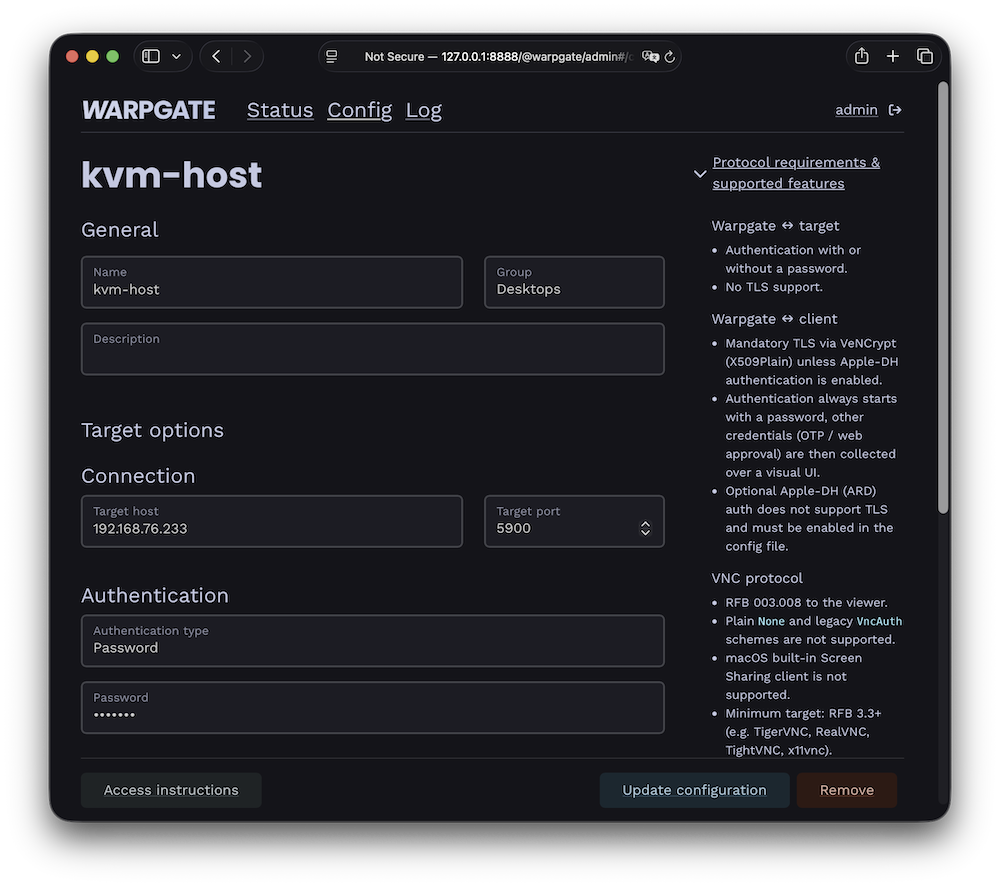
Task: Open Protocol requirements & supported features link
Action: [x=796, y=173]
